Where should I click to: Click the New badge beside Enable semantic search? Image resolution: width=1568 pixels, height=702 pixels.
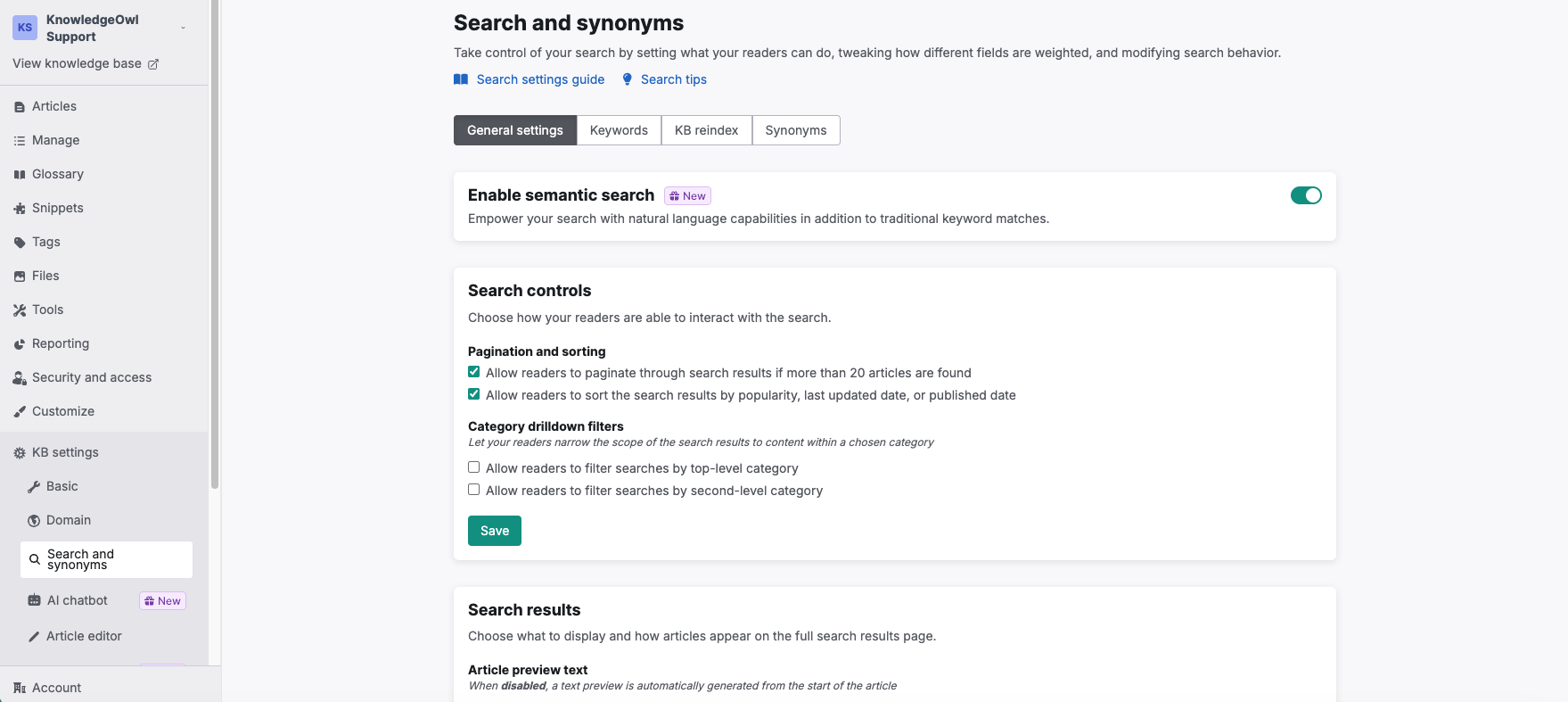687,196
